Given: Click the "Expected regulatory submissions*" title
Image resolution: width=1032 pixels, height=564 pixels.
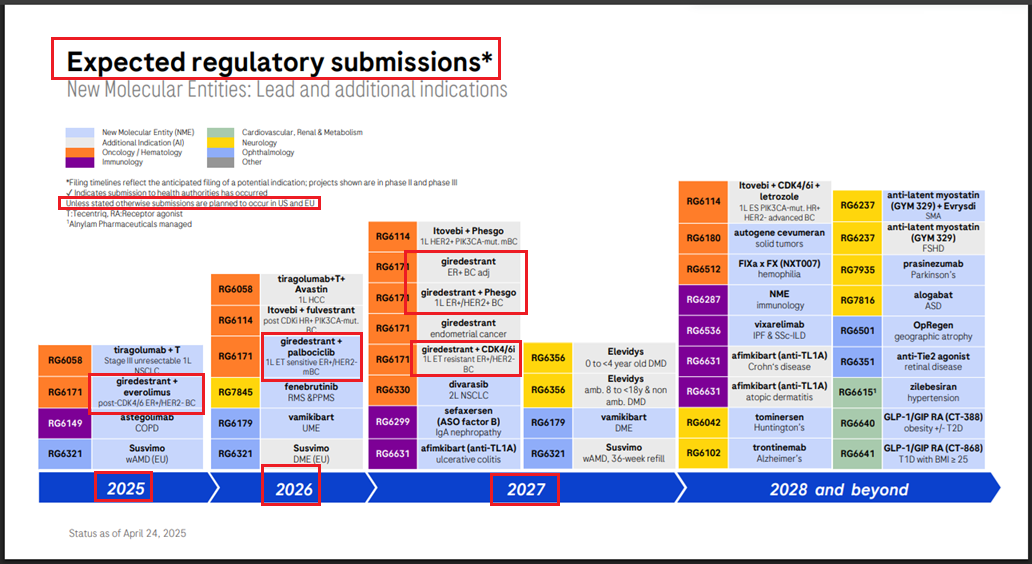Looking at the screenshot, I should click(x=279, y=62).
